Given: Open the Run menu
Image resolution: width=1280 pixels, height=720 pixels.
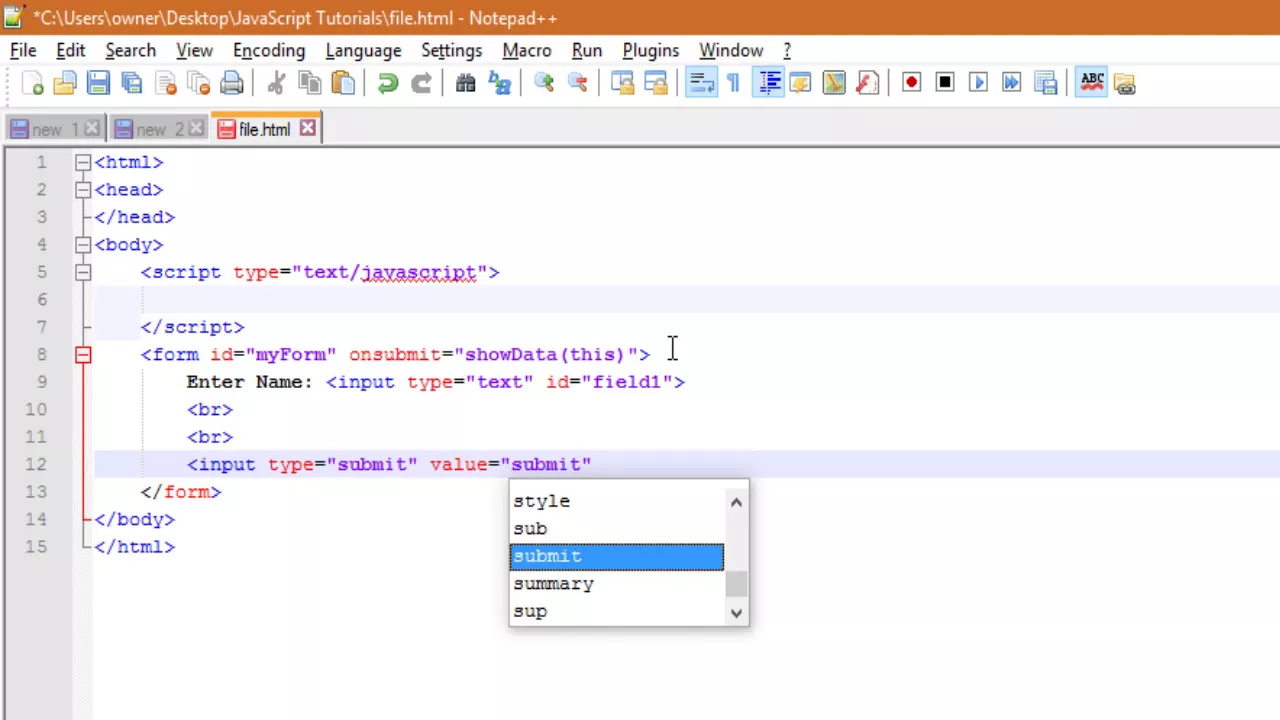Looking at the screenshot, I should [587, 50].
